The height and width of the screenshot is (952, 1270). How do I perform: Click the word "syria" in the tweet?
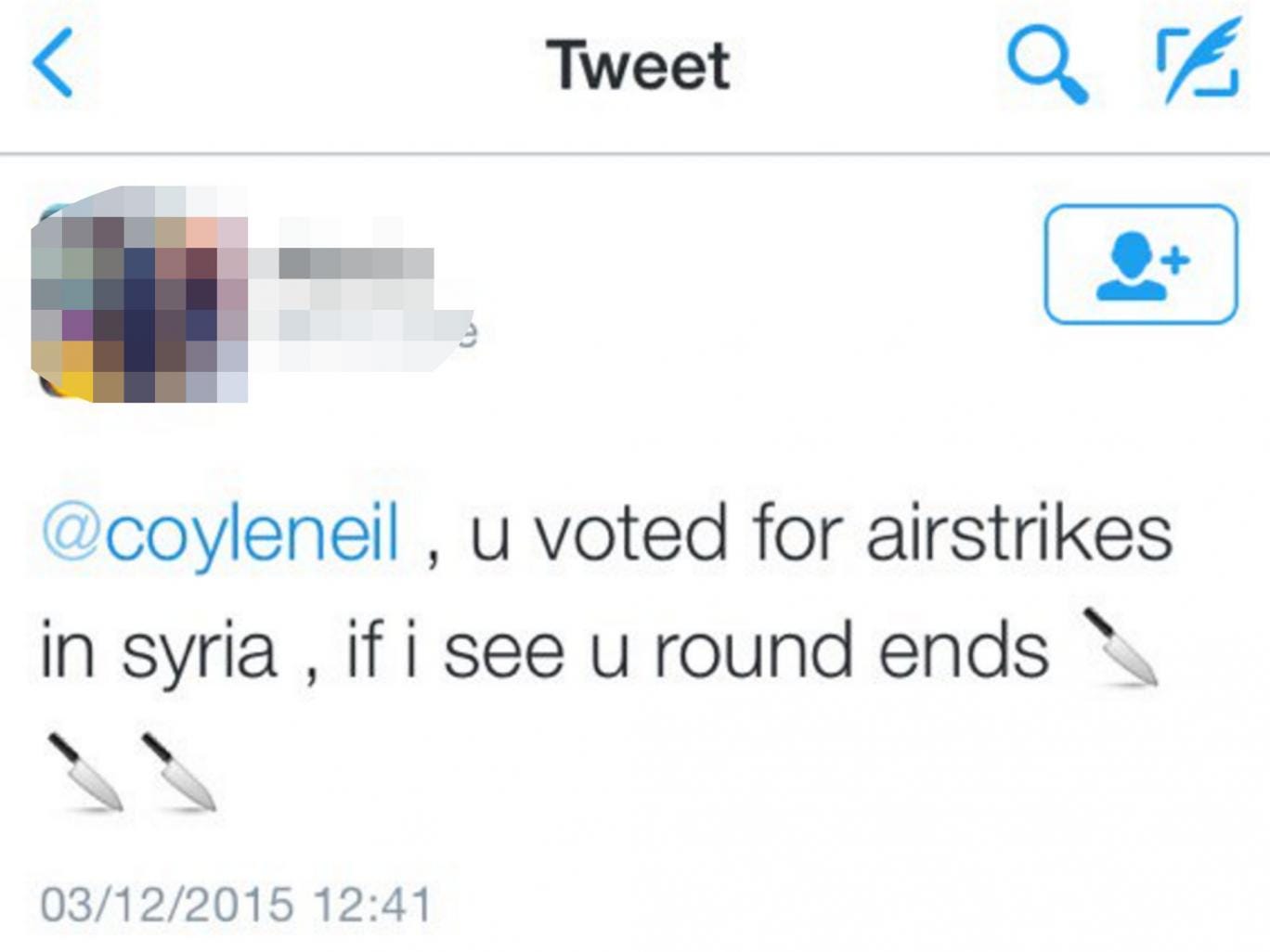coord(199,650)
